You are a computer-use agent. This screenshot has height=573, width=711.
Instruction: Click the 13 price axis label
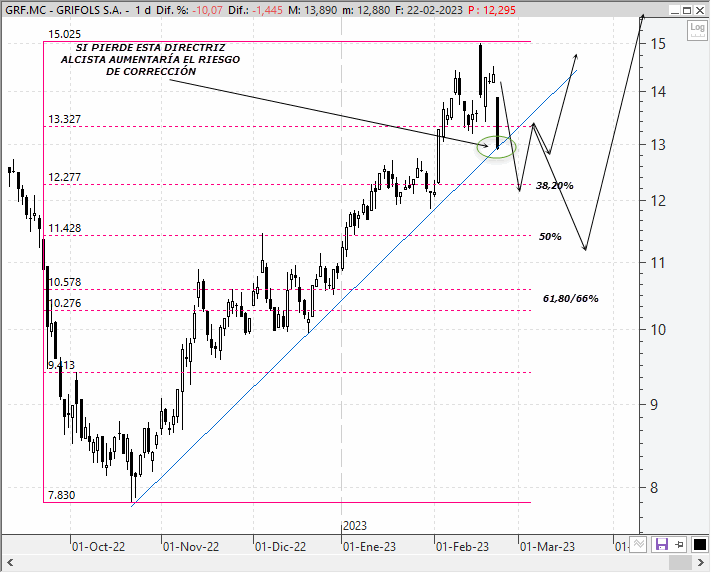click(657, 145)
